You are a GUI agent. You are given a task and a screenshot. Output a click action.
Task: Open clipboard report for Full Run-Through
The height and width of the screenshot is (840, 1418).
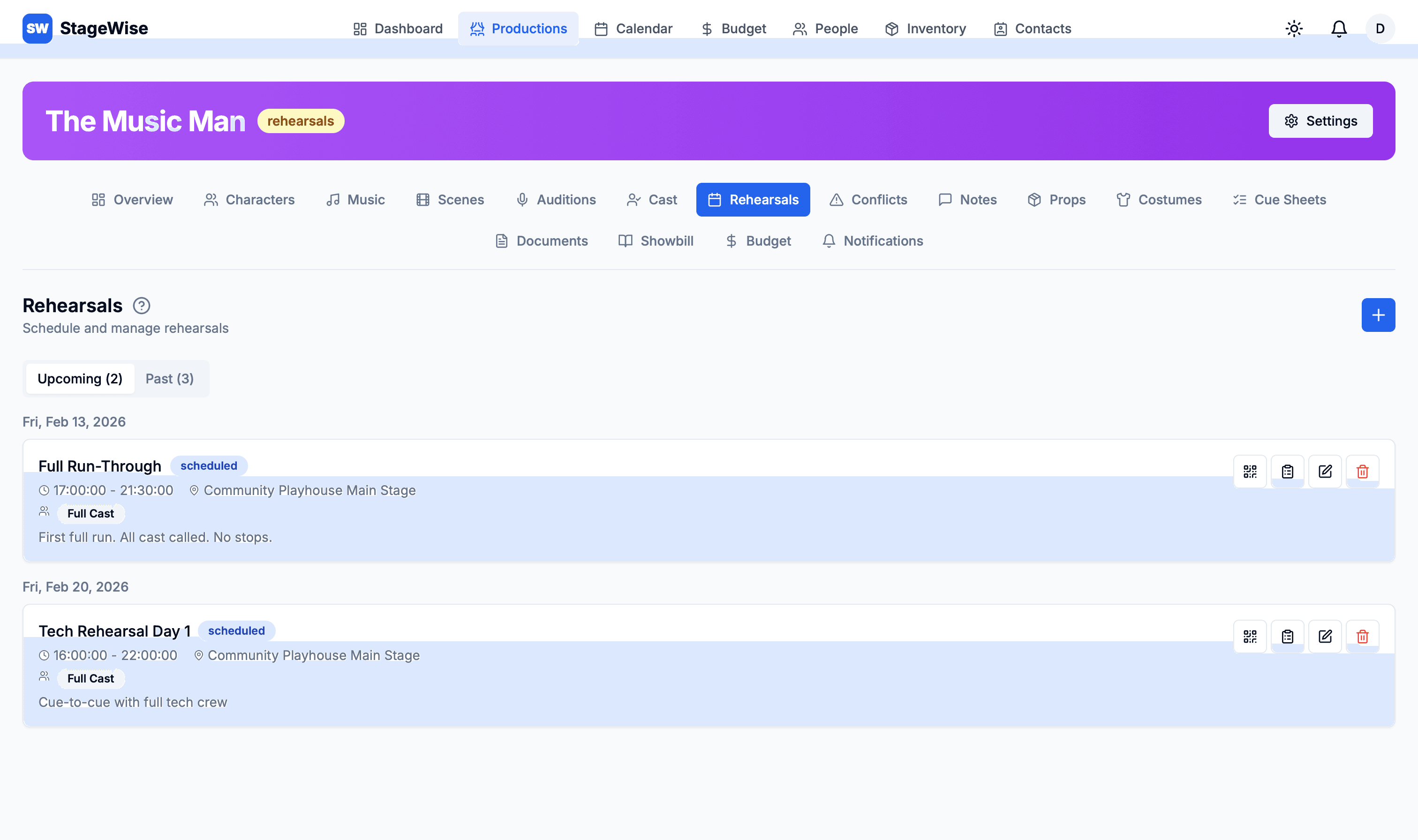(1287, 471)
